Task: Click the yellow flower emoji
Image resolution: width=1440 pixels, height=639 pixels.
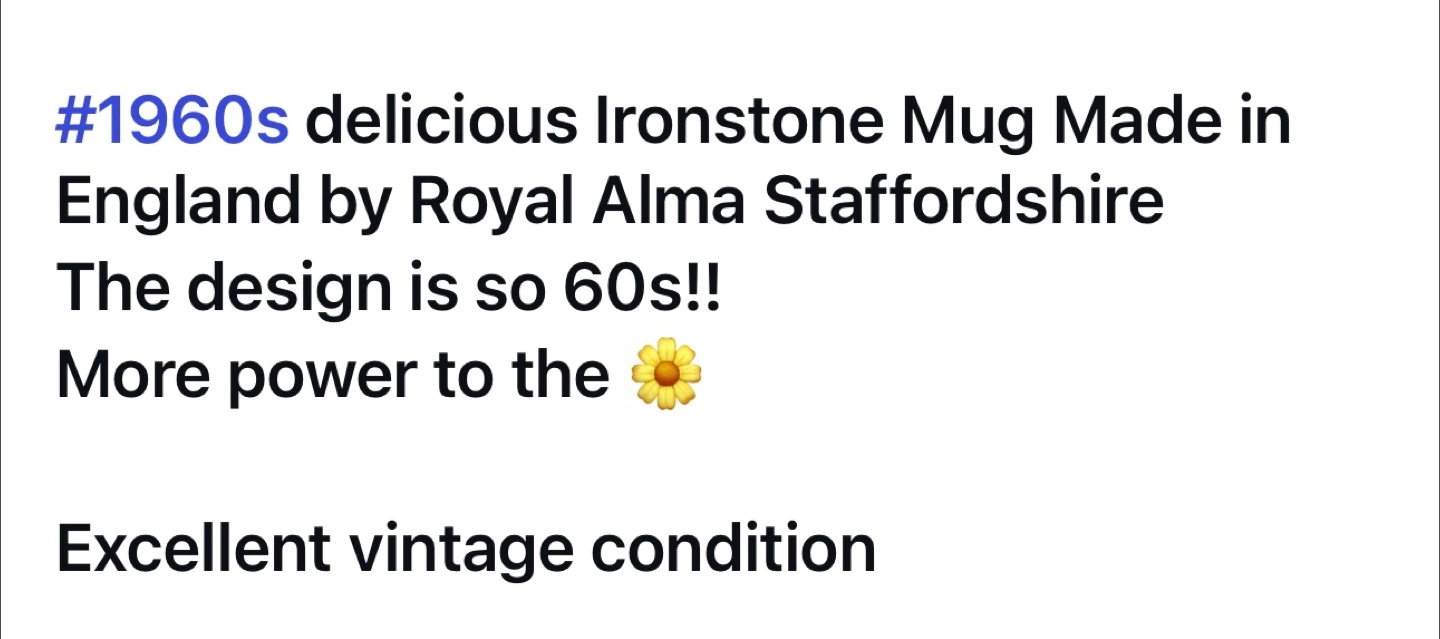Action: tap(667, 373)
